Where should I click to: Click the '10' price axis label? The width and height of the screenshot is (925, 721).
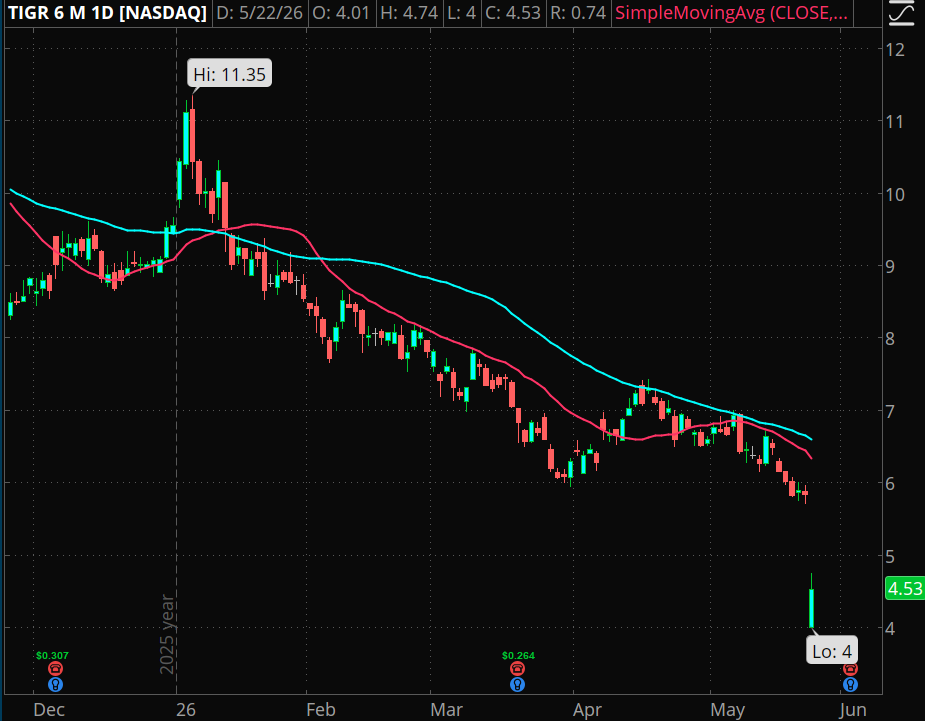point(896,195)
